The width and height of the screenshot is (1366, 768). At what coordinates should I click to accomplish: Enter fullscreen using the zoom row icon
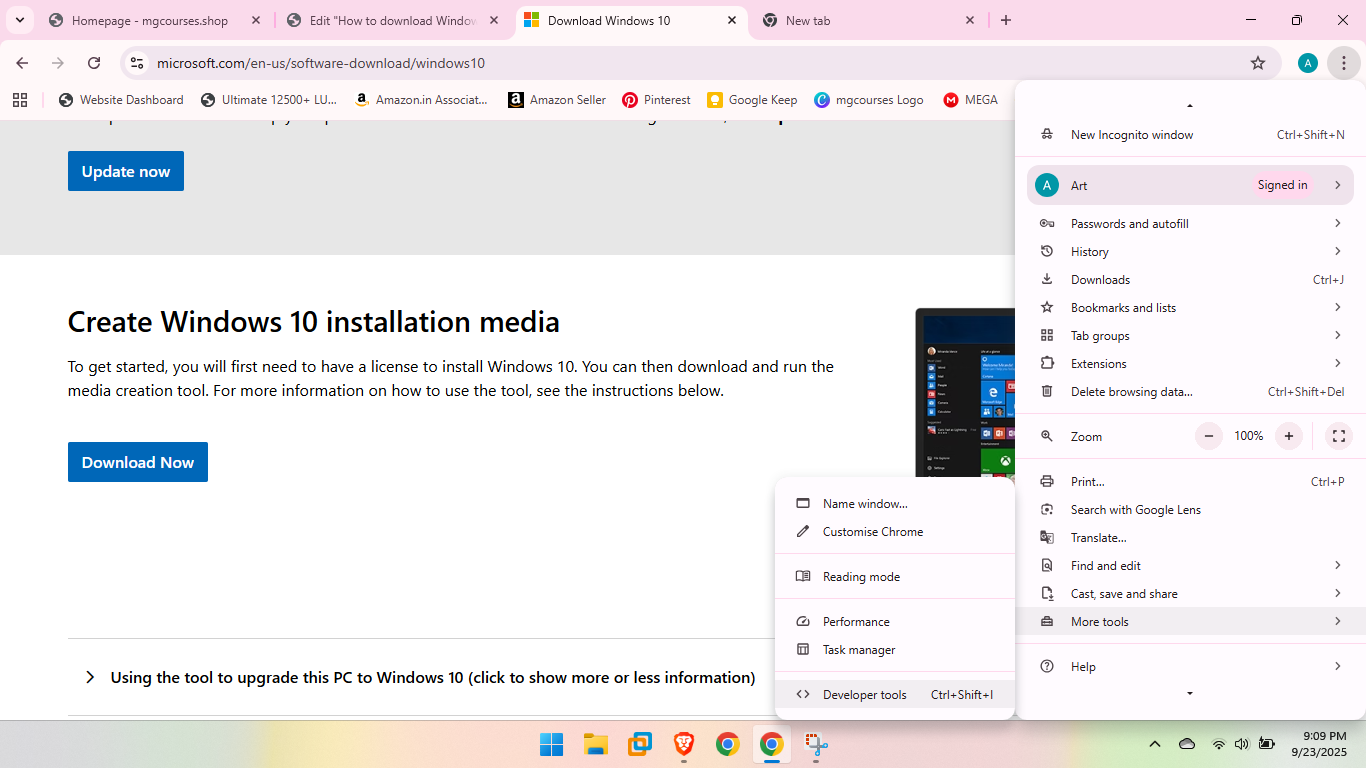pyautogui.click(x=1338, y=436)
